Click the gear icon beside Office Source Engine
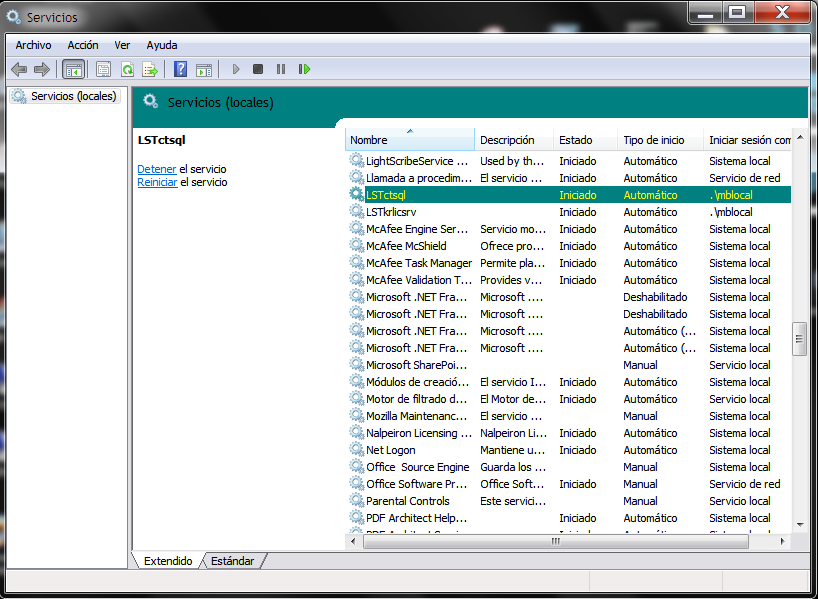The width and height of the screenshot is (818, 599). (356, 466)
